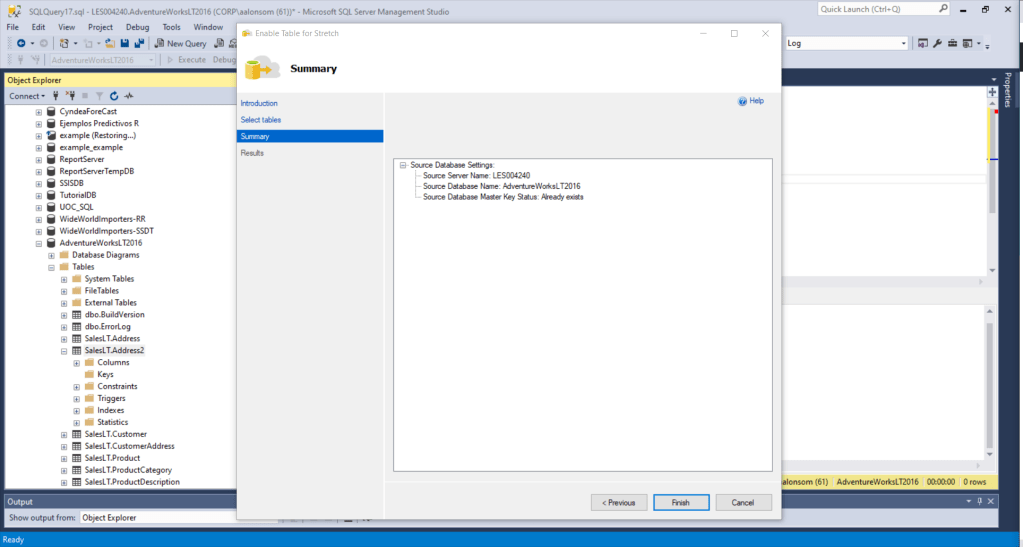
Task: Collapse Source Database Settings tree node
Action: point(402,164)
